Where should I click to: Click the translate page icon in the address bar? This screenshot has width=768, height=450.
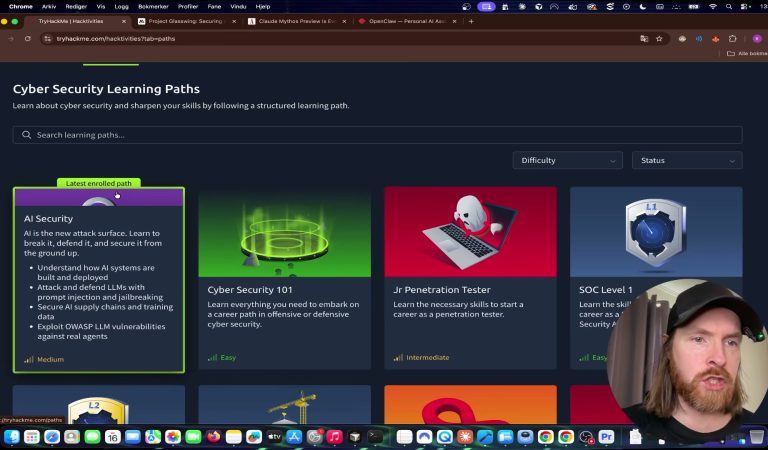644,38
